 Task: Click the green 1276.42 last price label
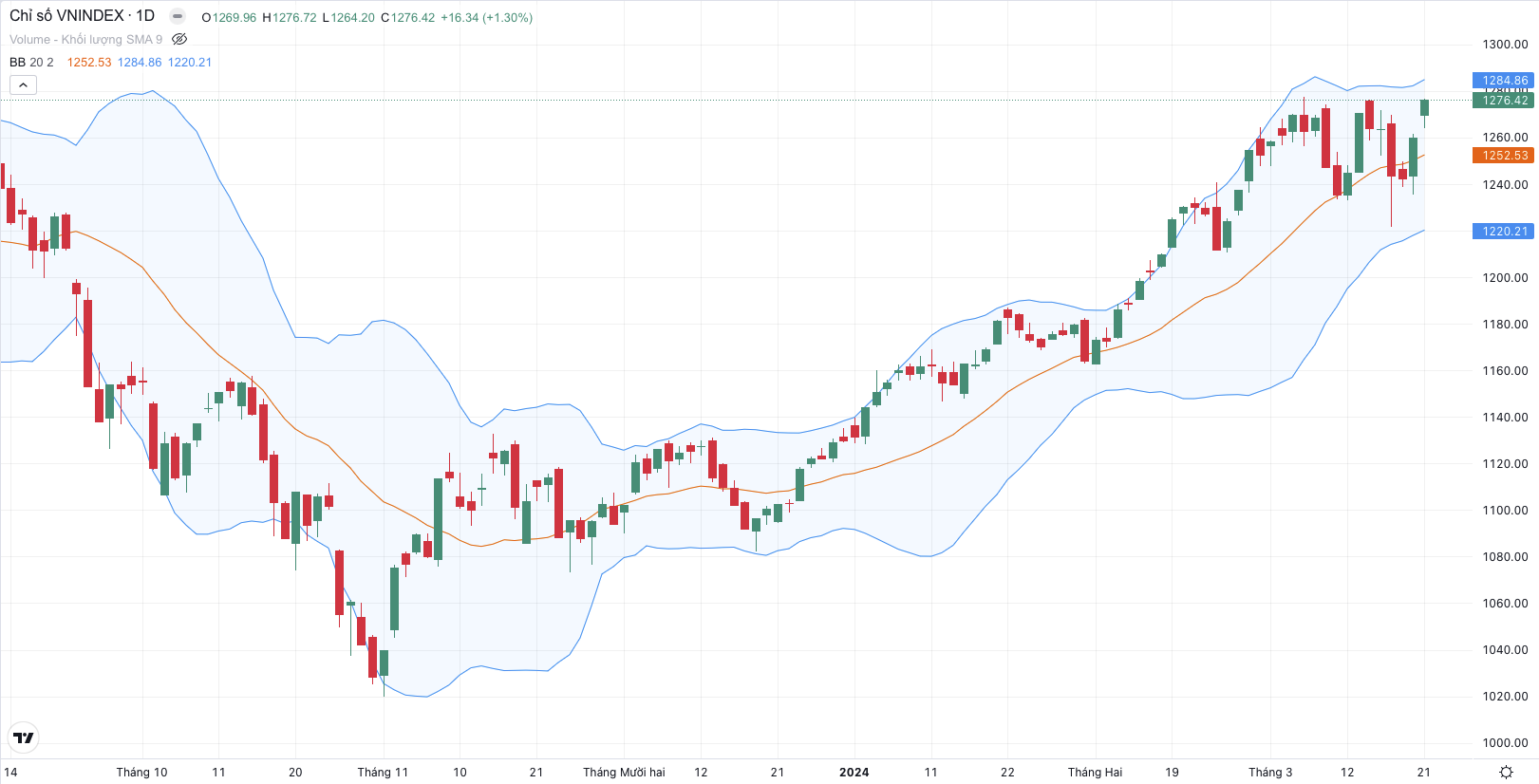[1502, 100]
